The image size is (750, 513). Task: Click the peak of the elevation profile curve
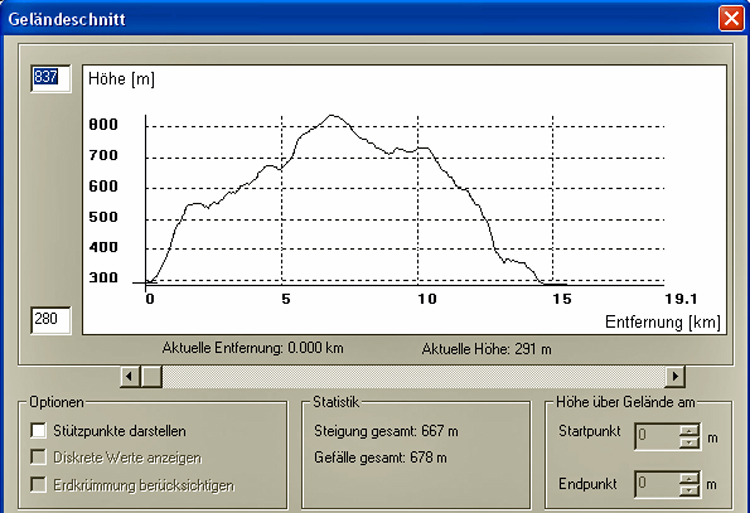332,115
